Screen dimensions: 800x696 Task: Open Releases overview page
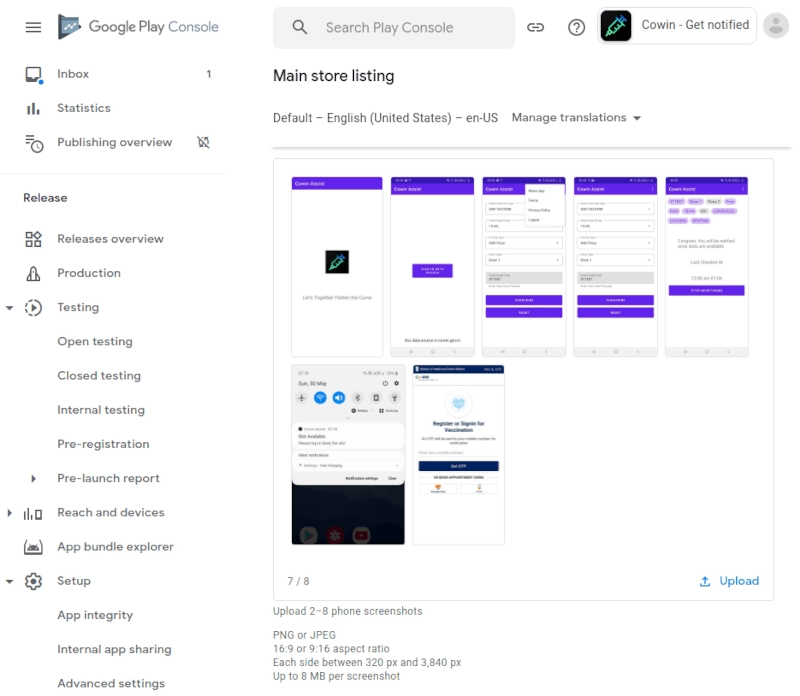click(110, 239)
